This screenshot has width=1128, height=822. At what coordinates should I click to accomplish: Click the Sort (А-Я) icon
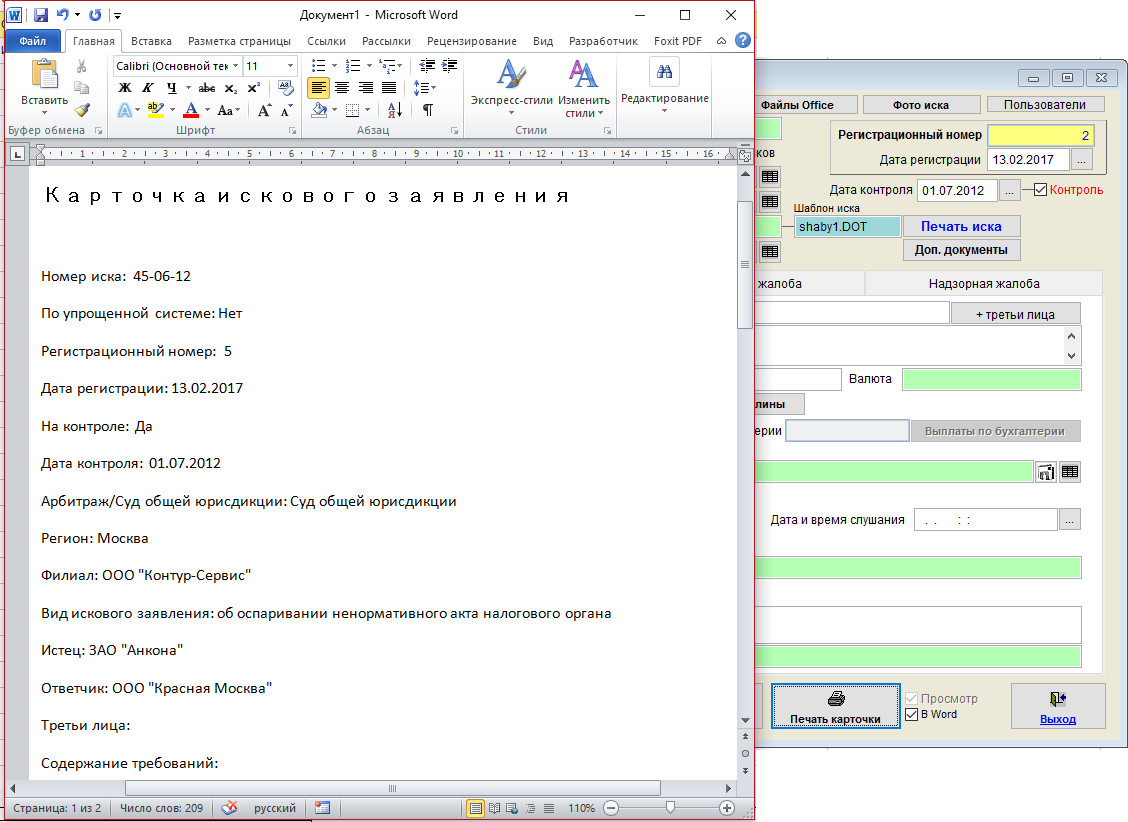394,110
